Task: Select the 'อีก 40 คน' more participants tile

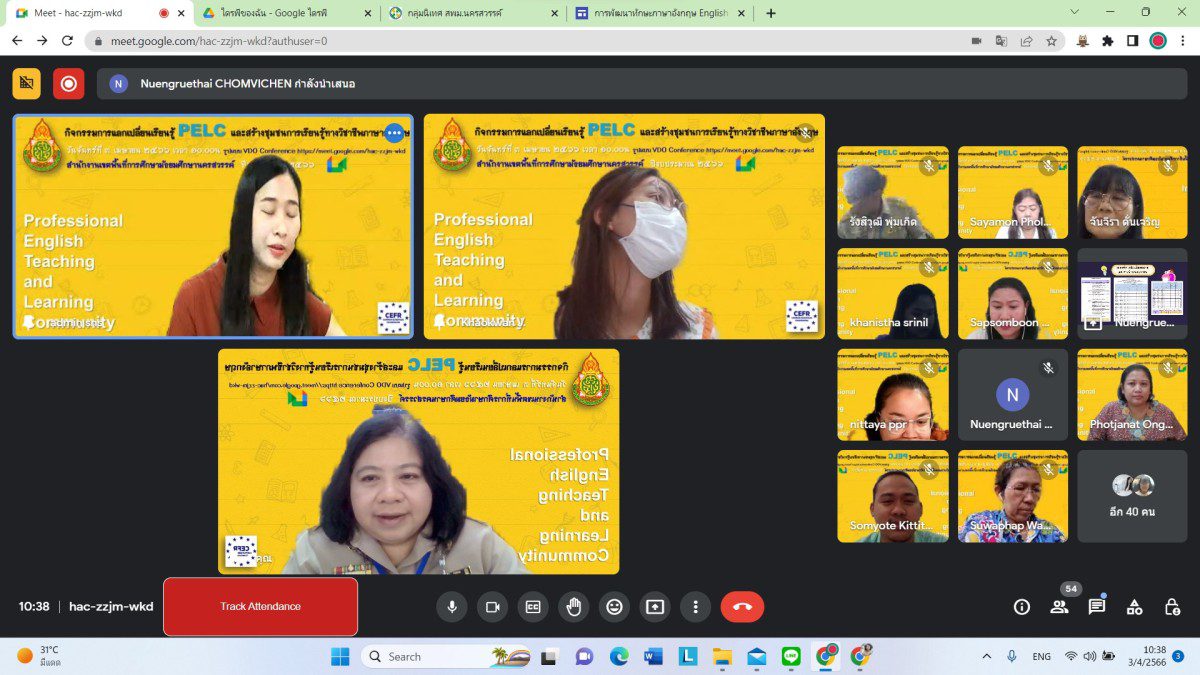Action: [1132, 496]
